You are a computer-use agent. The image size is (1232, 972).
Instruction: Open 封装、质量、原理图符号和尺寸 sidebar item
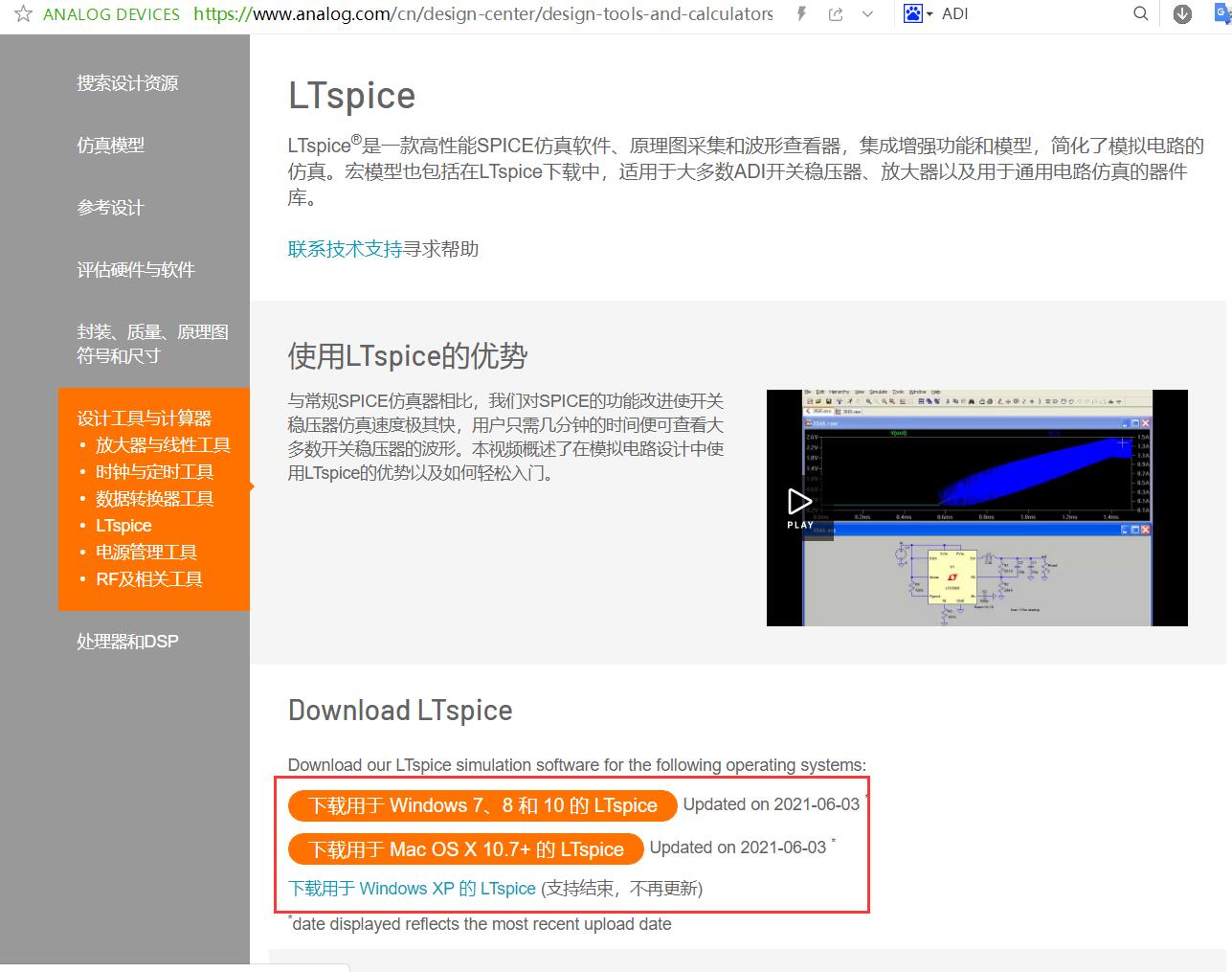click(153, 344)
